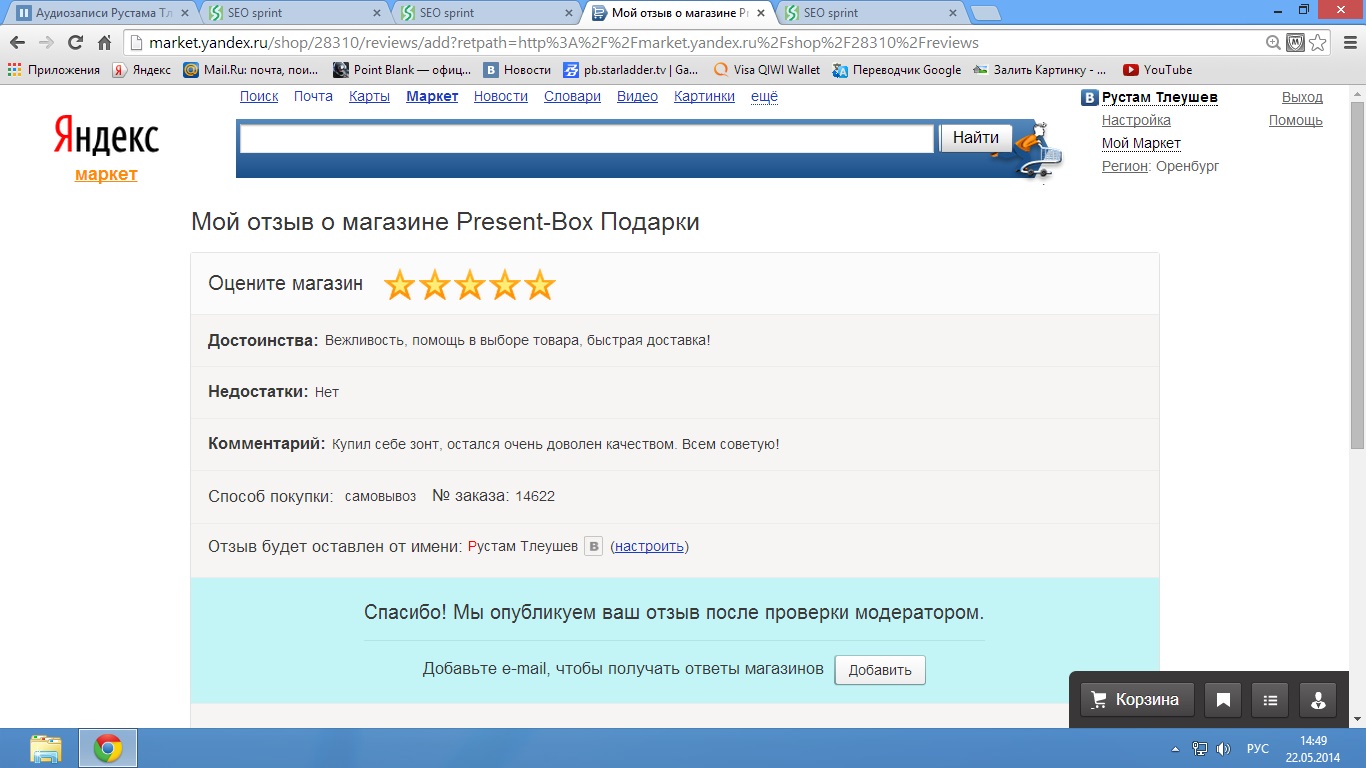Click the list icon in the dark panel
The image size is (1366, 768).
click(x=1271, y=700)
